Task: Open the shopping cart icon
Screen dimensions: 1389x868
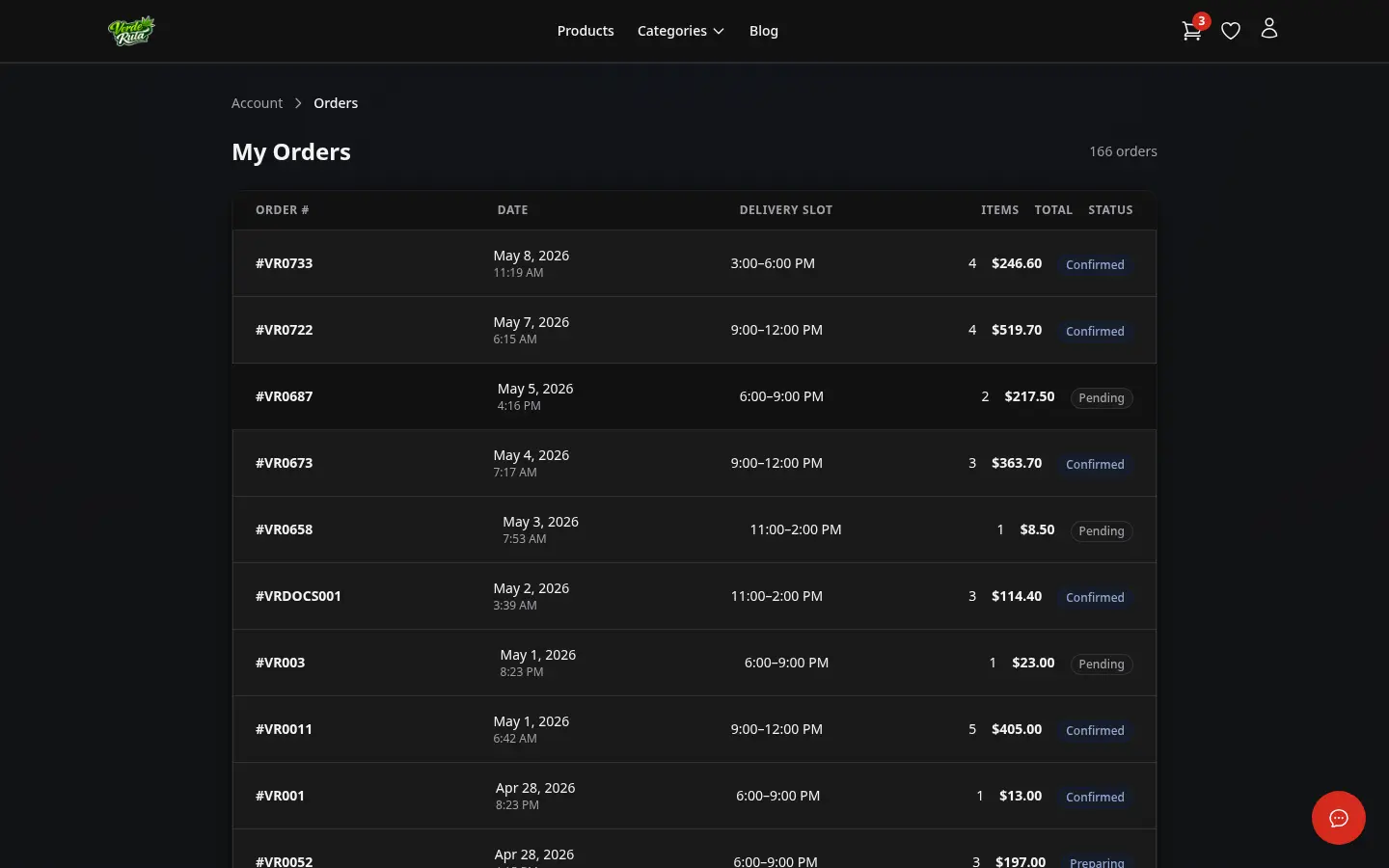Action: tap(1191, 31)
